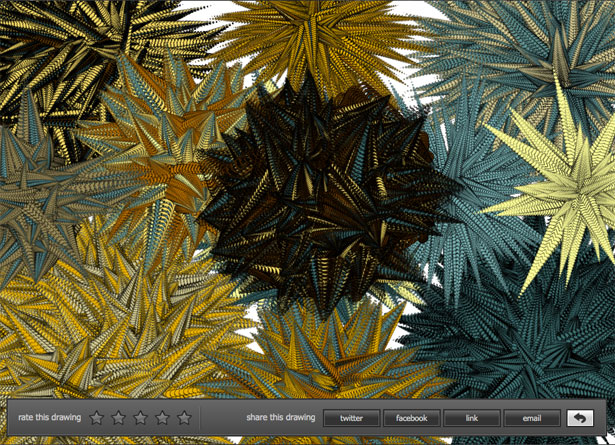
Task: Give the drawing three stars
Action: pos(140,418)
